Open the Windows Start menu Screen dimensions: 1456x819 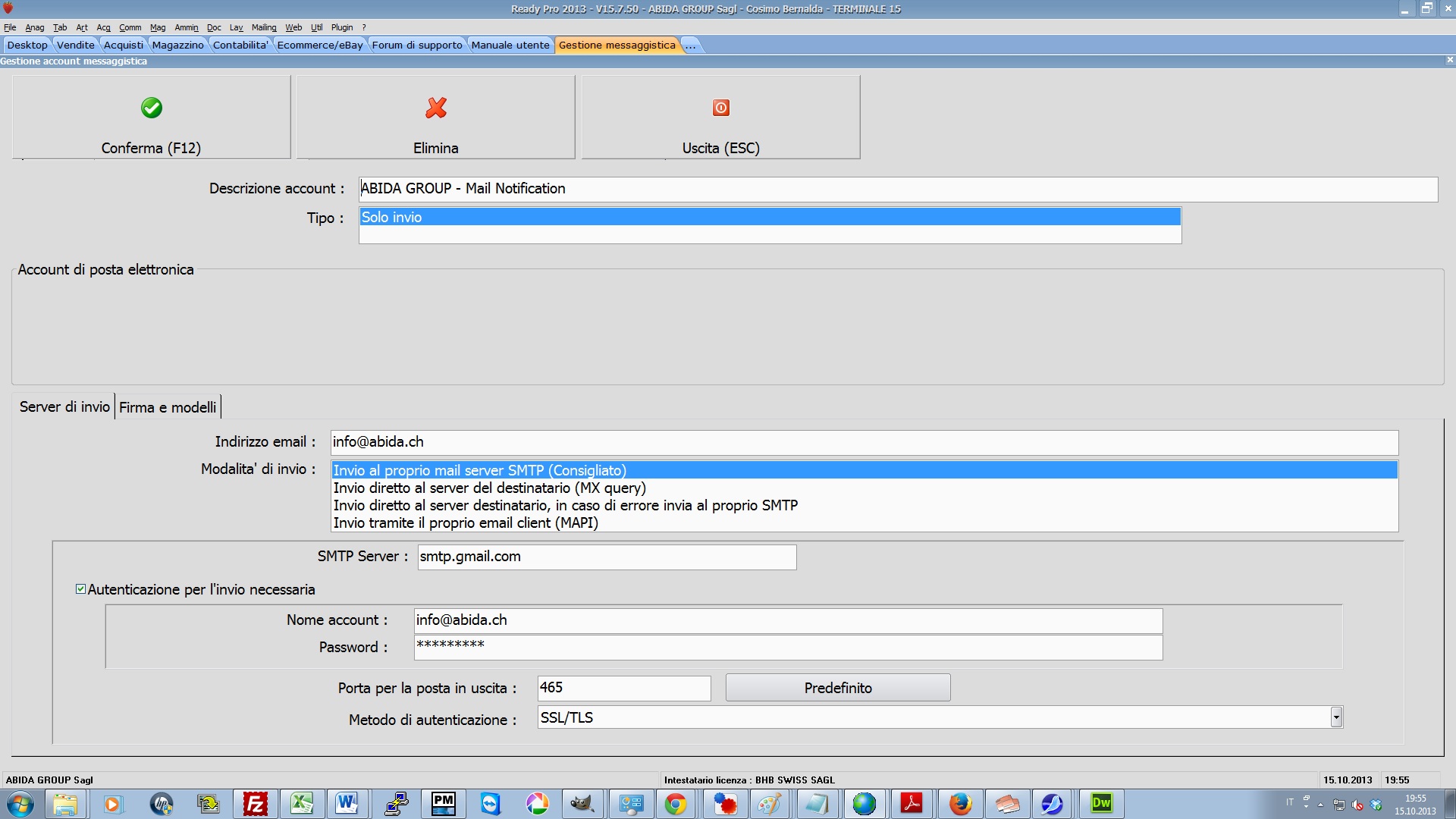pyautogui.click(x=20, y=804)
